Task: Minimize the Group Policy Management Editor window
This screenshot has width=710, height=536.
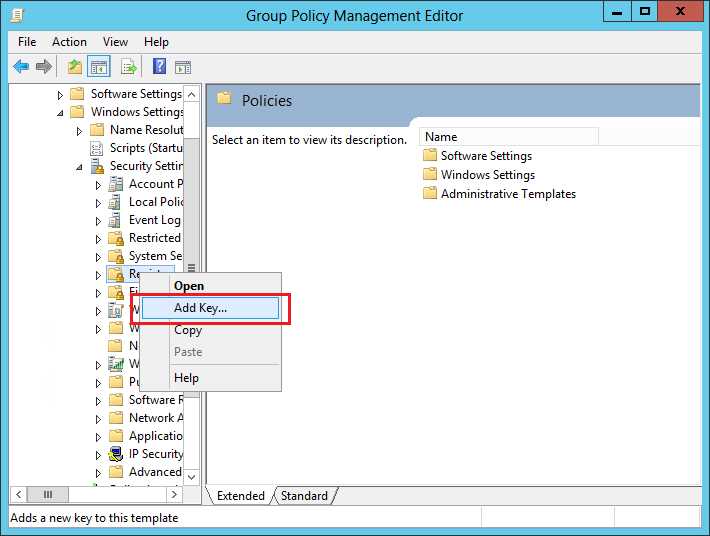Action: (x=617, y=12)
